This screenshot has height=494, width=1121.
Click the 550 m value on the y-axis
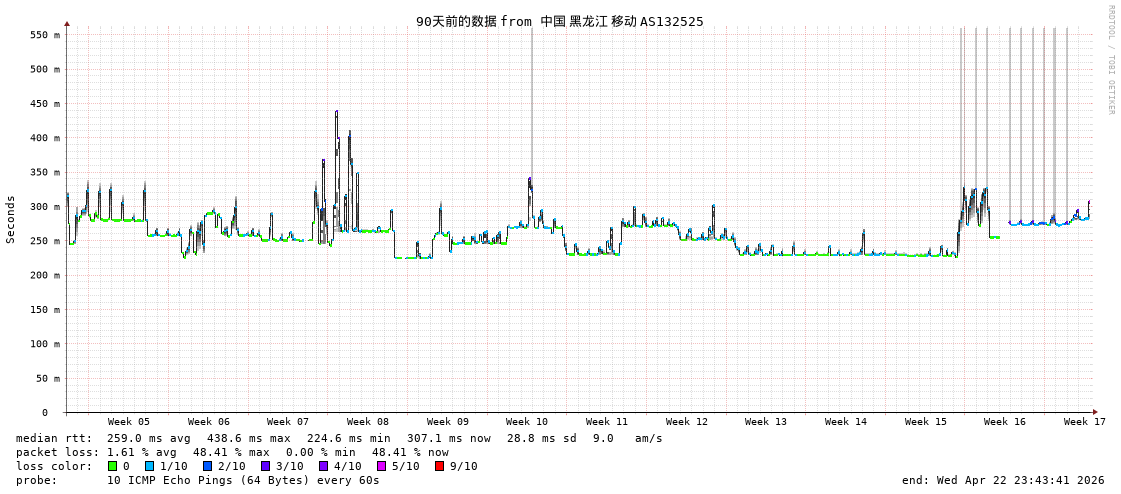pos(45,35)
